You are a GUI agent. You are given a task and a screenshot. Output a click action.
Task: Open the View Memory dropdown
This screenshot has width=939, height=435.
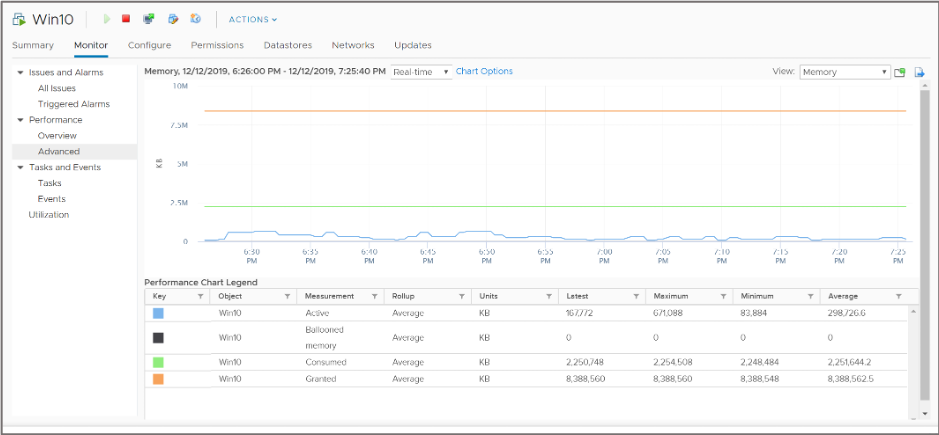point(844,72)
